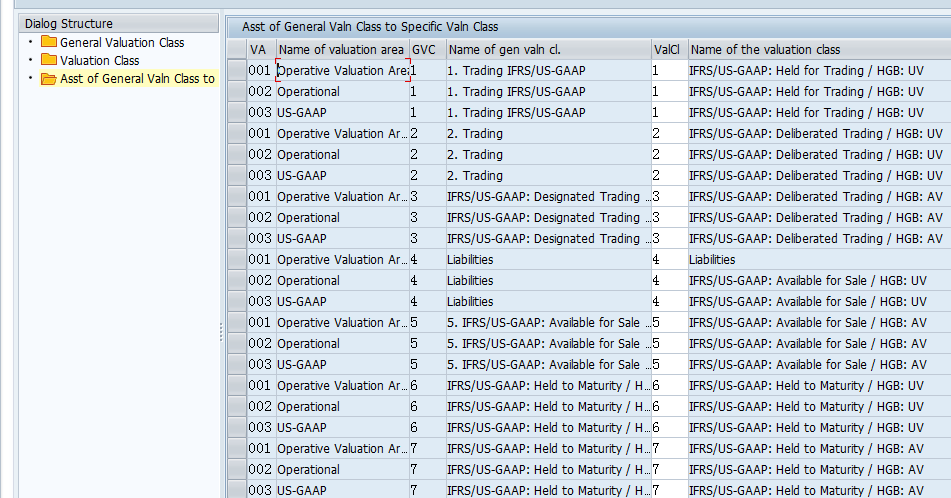Screen dimensions: 951x498
Task: Click the Name of valuation area column header
Action: (x=341, y=49)
